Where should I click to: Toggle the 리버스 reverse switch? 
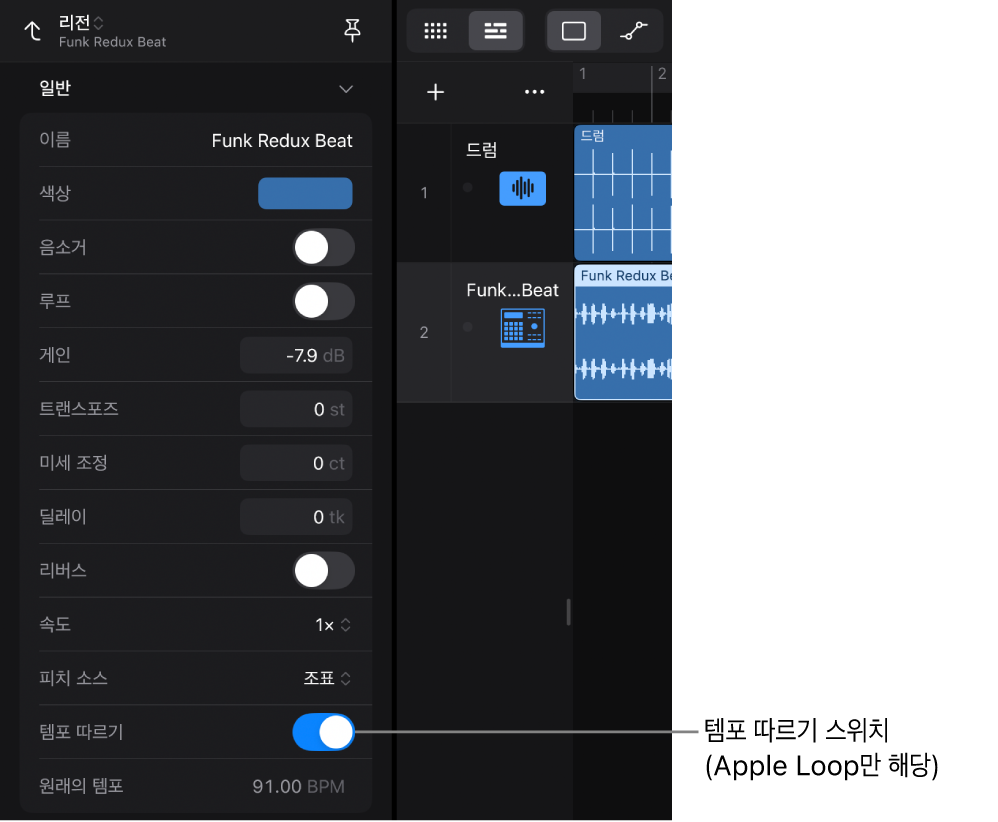[x=323, y=570]
